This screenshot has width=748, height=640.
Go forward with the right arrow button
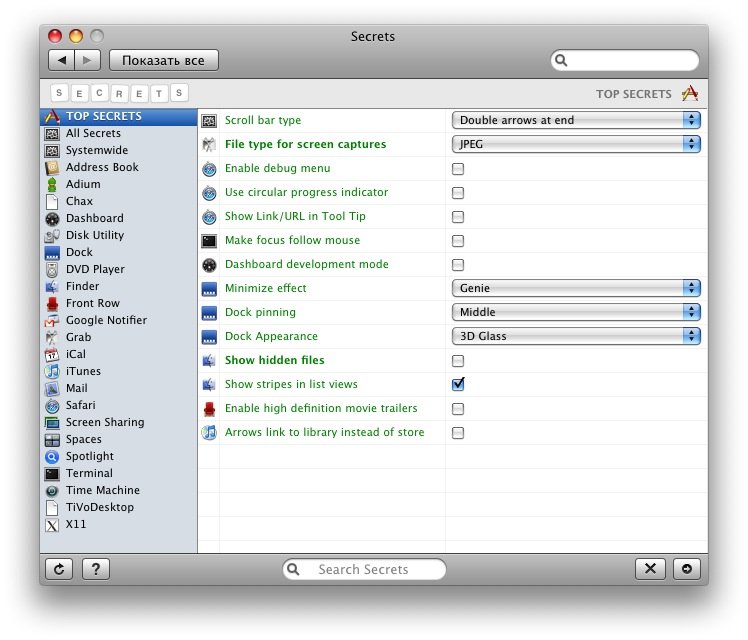point(87,60)
